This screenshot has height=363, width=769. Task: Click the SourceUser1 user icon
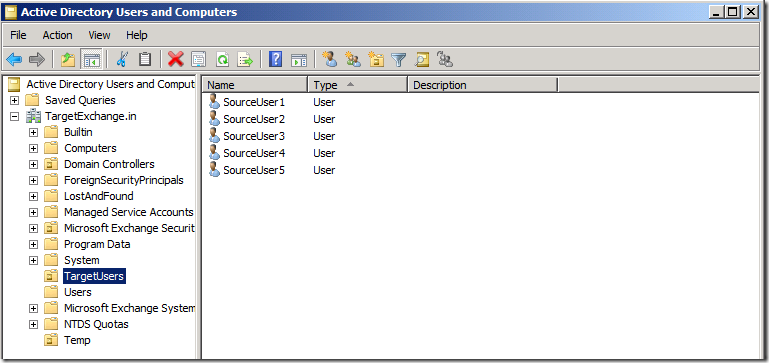214,102
